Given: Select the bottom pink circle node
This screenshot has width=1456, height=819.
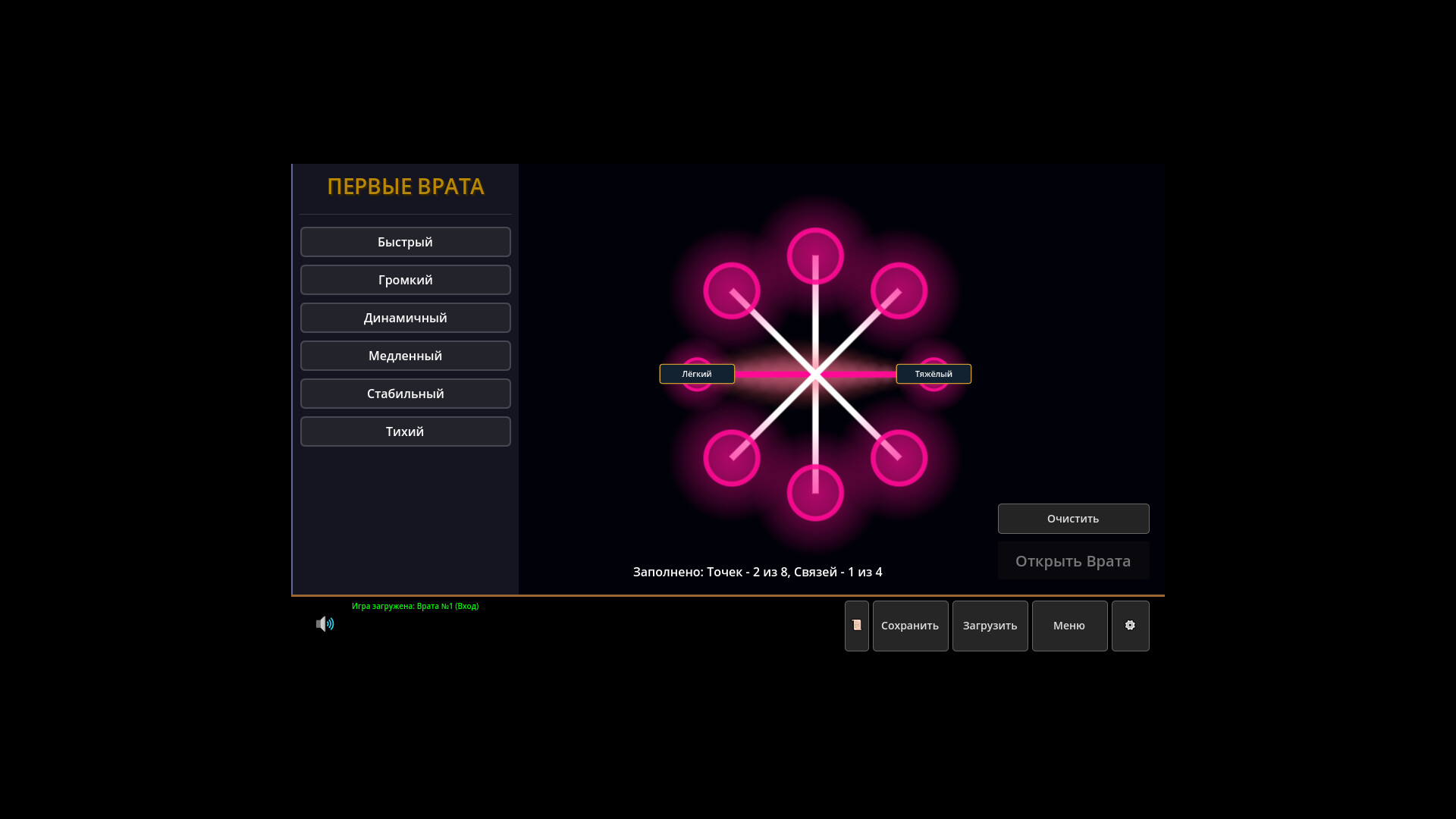Looking at the screenshot, I should pos(815,493).
